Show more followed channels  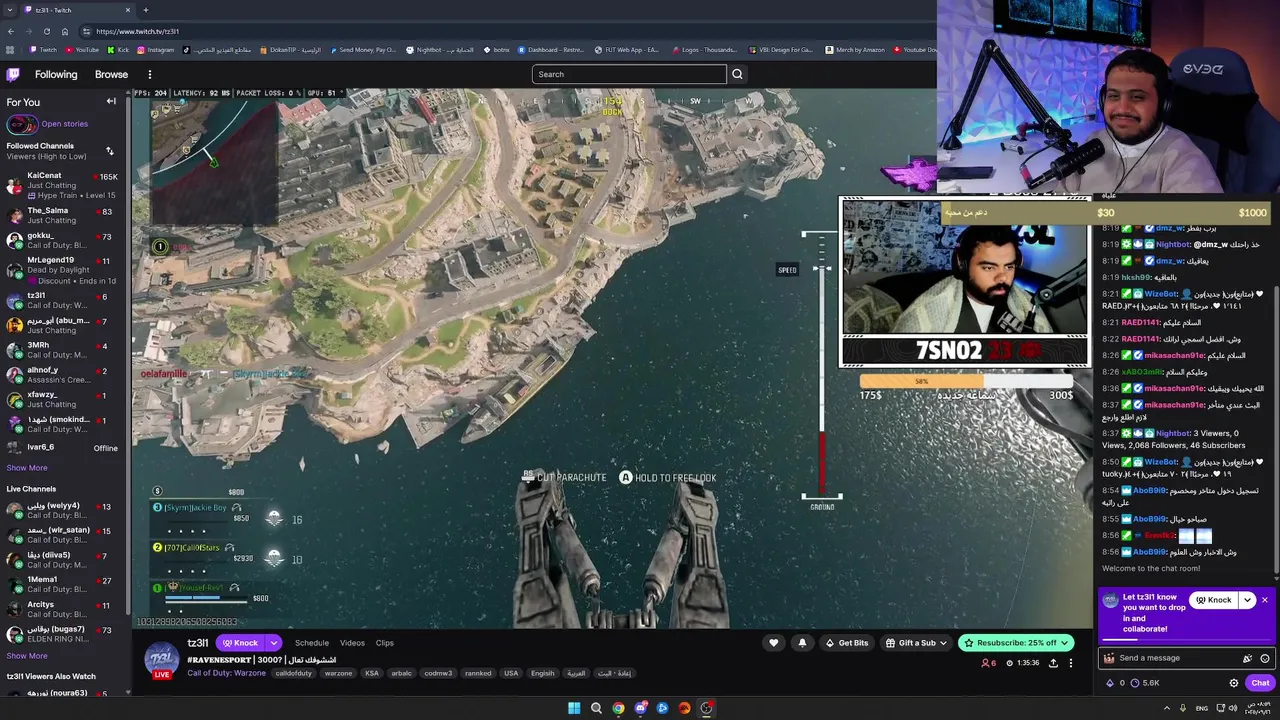pyautogui.click(x=27, y=468)
